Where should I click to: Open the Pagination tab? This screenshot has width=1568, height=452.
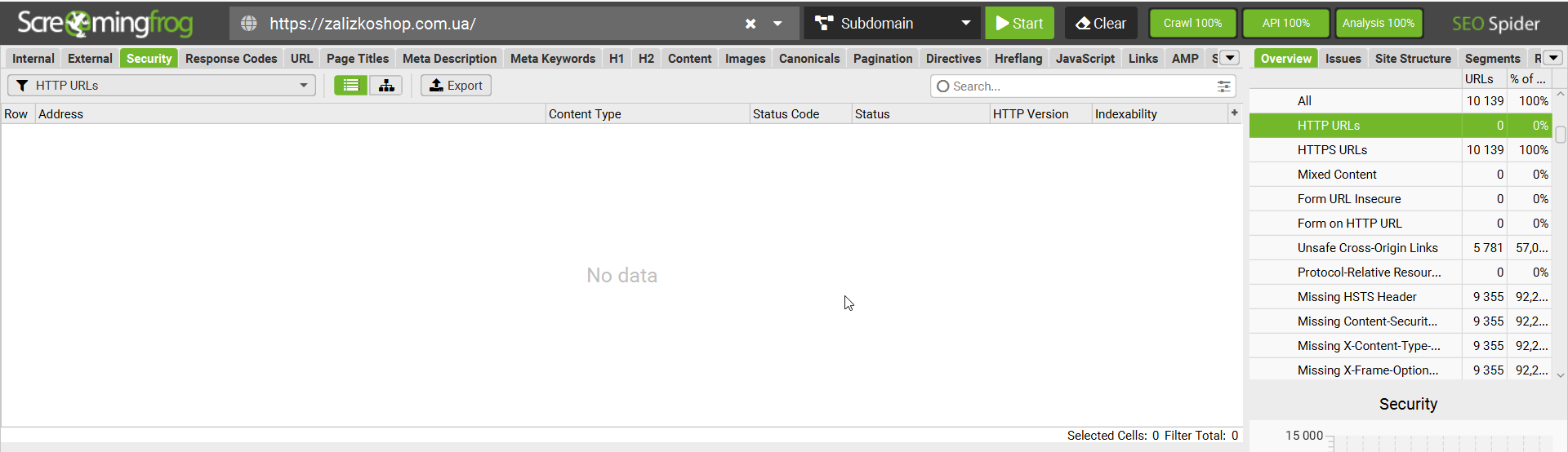pos(883,58)
